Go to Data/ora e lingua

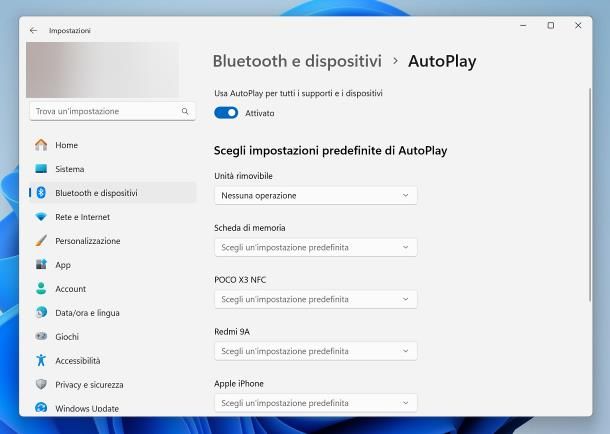pos(113,313)
